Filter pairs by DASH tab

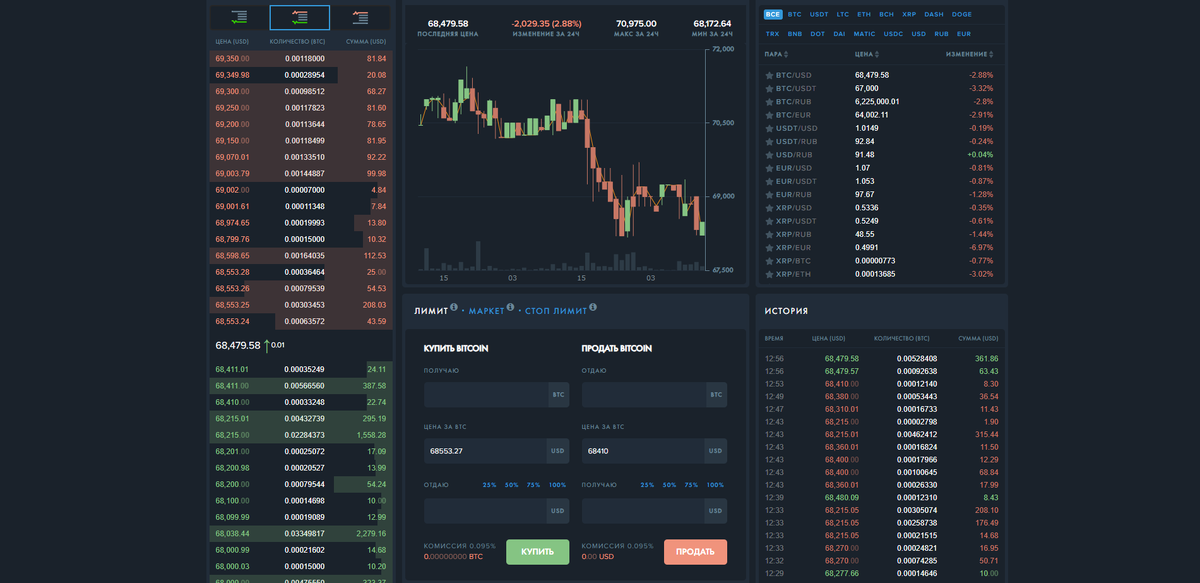click(934, 15)
